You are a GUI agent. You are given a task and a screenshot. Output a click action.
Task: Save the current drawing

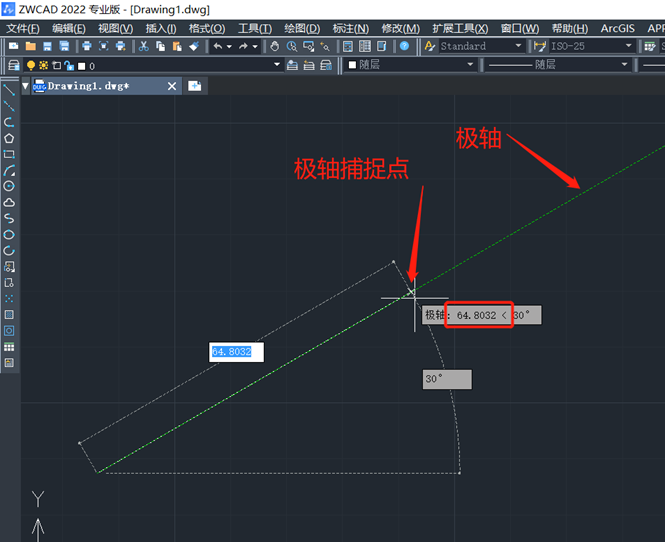pos(47,46)
